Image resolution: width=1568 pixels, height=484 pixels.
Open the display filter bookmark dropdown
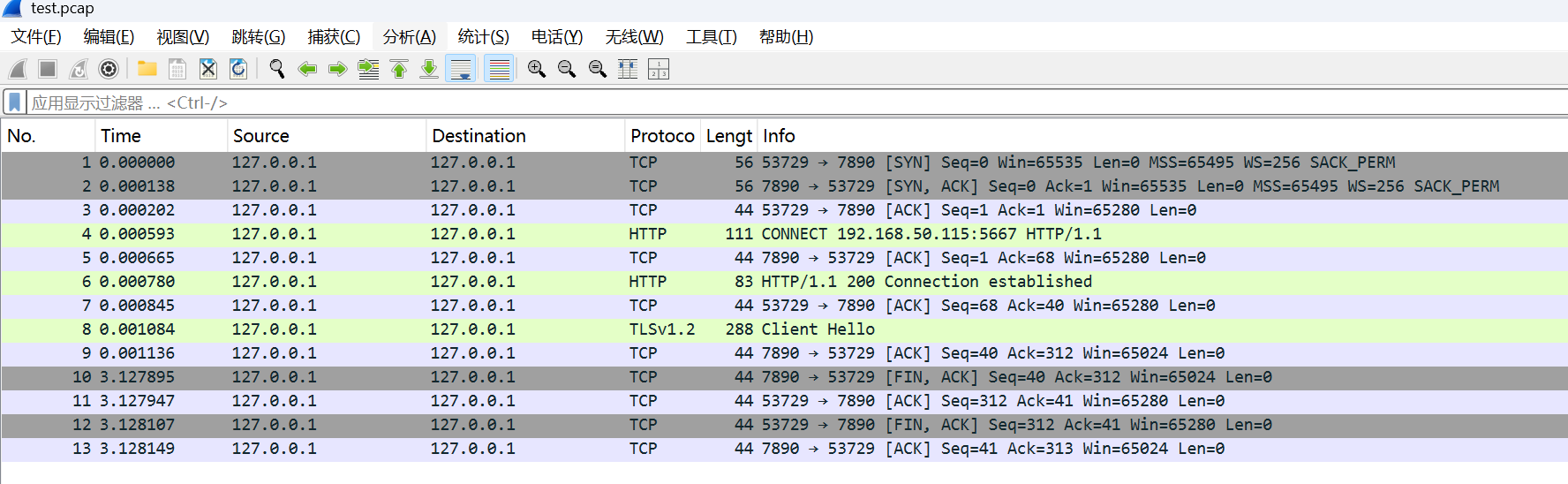coord(15,102)
